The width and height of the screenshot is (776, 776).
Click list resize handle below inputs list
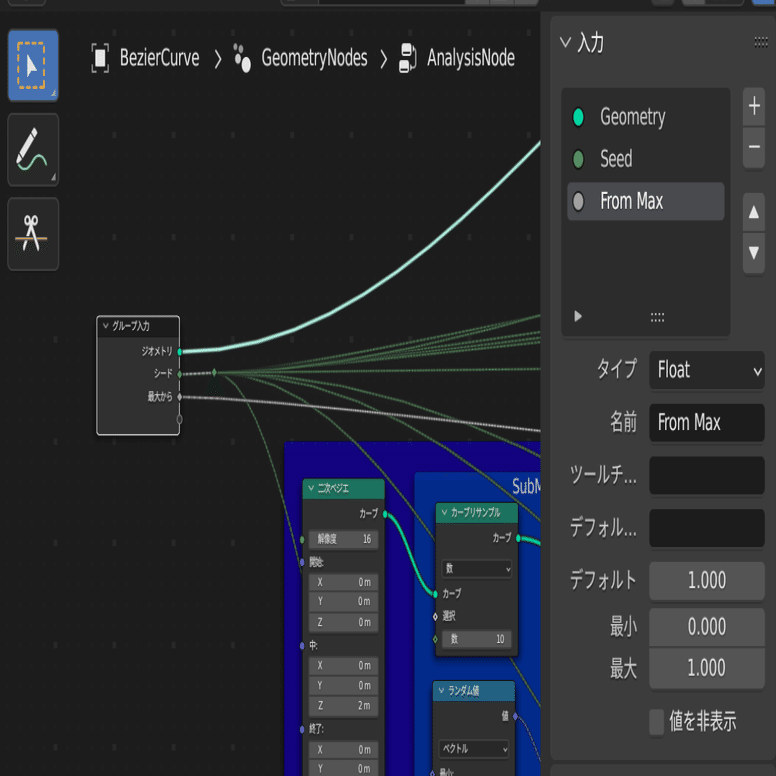657,317
